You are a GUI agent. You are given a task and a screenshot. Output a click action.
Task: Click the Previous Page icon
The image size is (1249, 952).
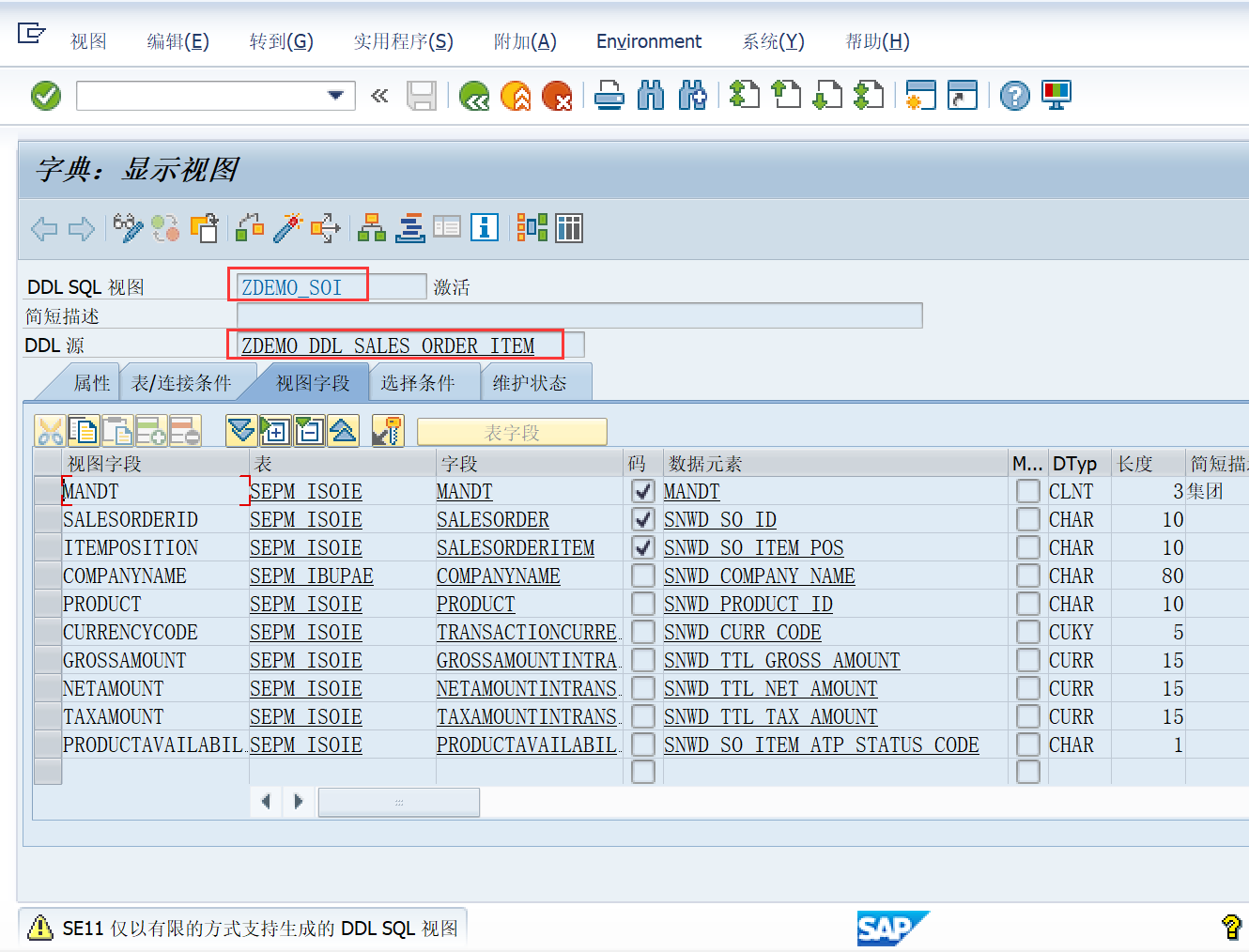[x=786, y=96]
